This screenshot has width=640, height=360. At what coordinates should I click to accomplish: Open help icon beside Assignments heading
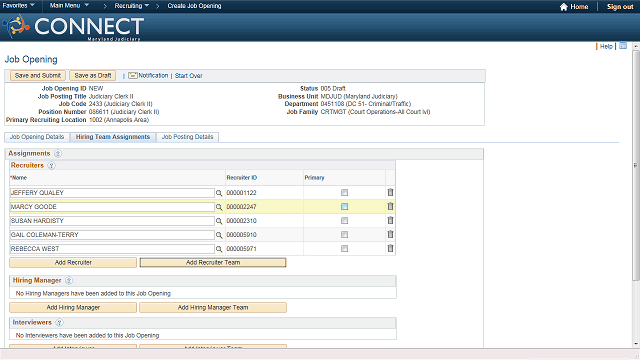pyautogui.click(x=58, y=153)
